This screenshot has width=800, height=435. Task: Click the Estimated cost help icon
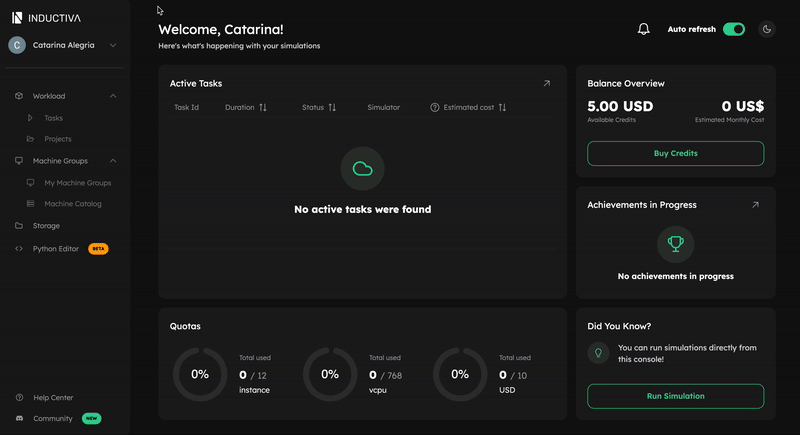click(x=435, y=107)
